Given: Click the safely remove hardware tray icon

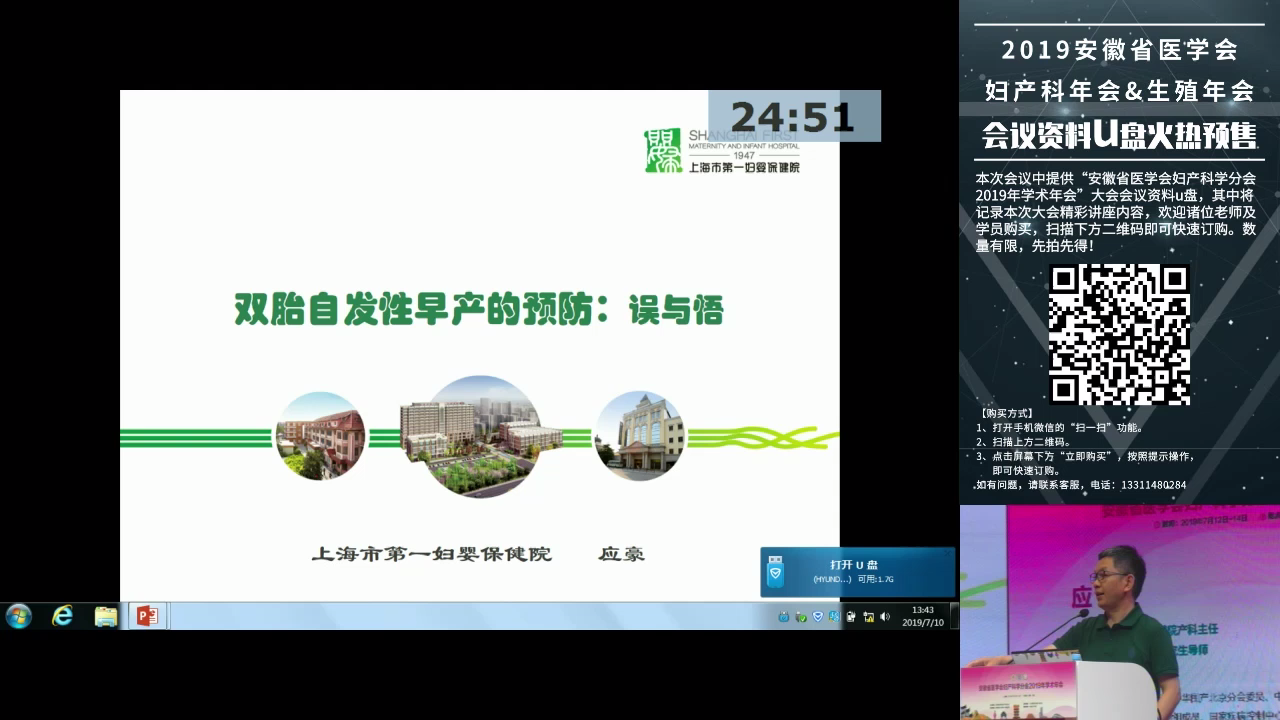Looking at the screenshot, I should pos(801,617).
